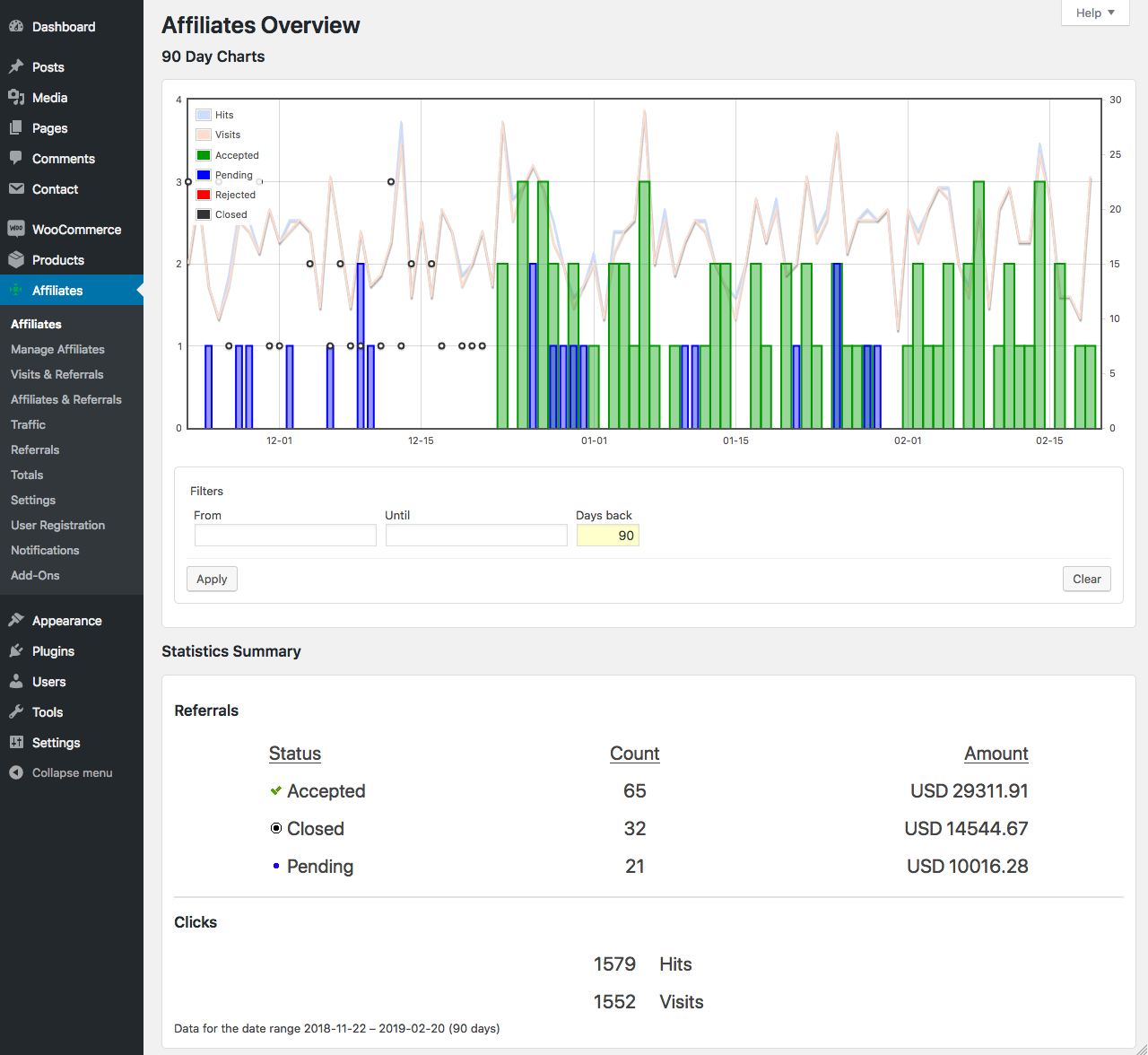Focus the Days back input field
This screenshot has height=1055, width=1148.
click(x=607, y=536)
